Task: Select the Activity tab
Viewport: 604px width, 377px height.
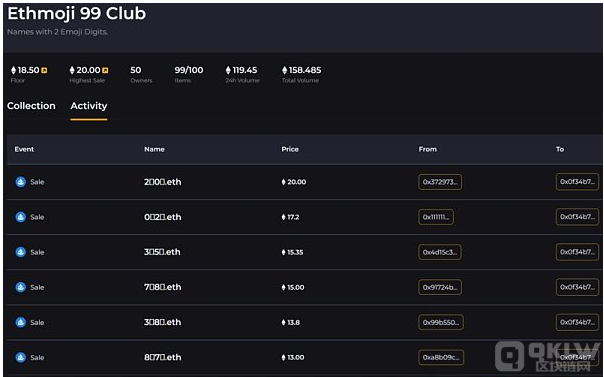Action: 89,106
